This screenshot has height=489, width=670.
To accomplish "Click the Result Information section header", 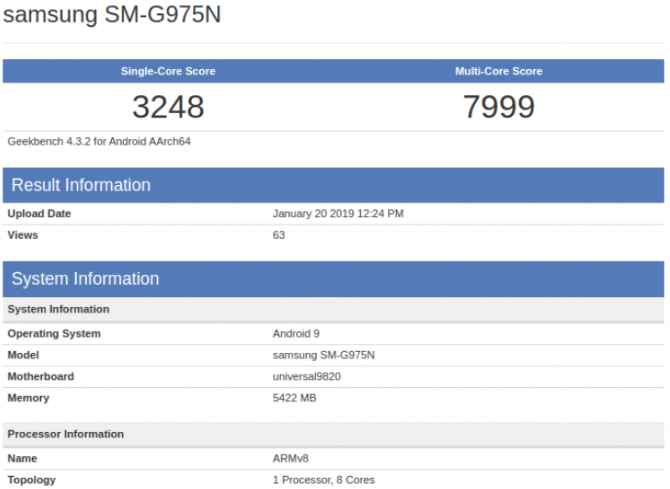I will click(333, 185).
